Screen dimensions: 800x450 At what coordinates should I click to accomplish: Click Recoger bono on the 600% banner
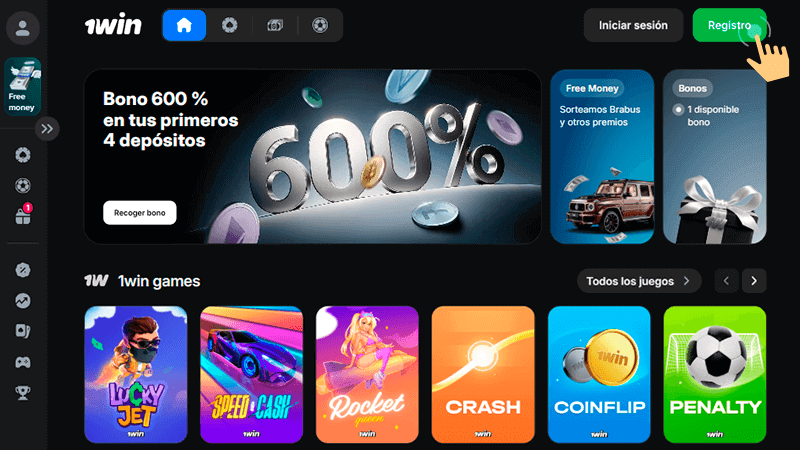[140, 213]
